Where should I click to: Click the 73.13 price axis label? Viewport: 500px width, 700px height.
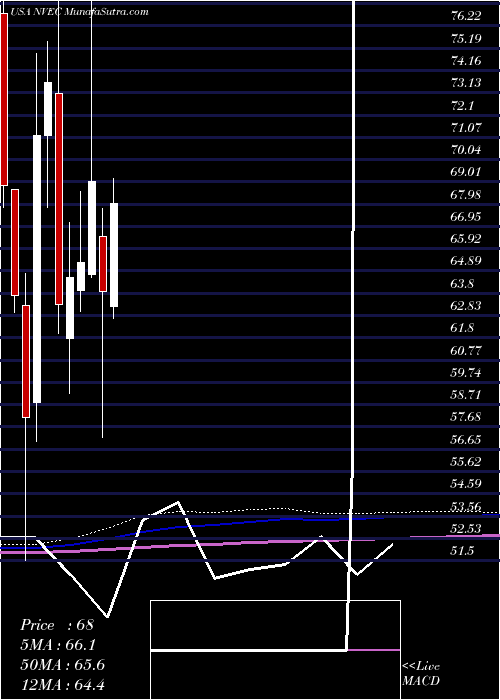[466, 83]
